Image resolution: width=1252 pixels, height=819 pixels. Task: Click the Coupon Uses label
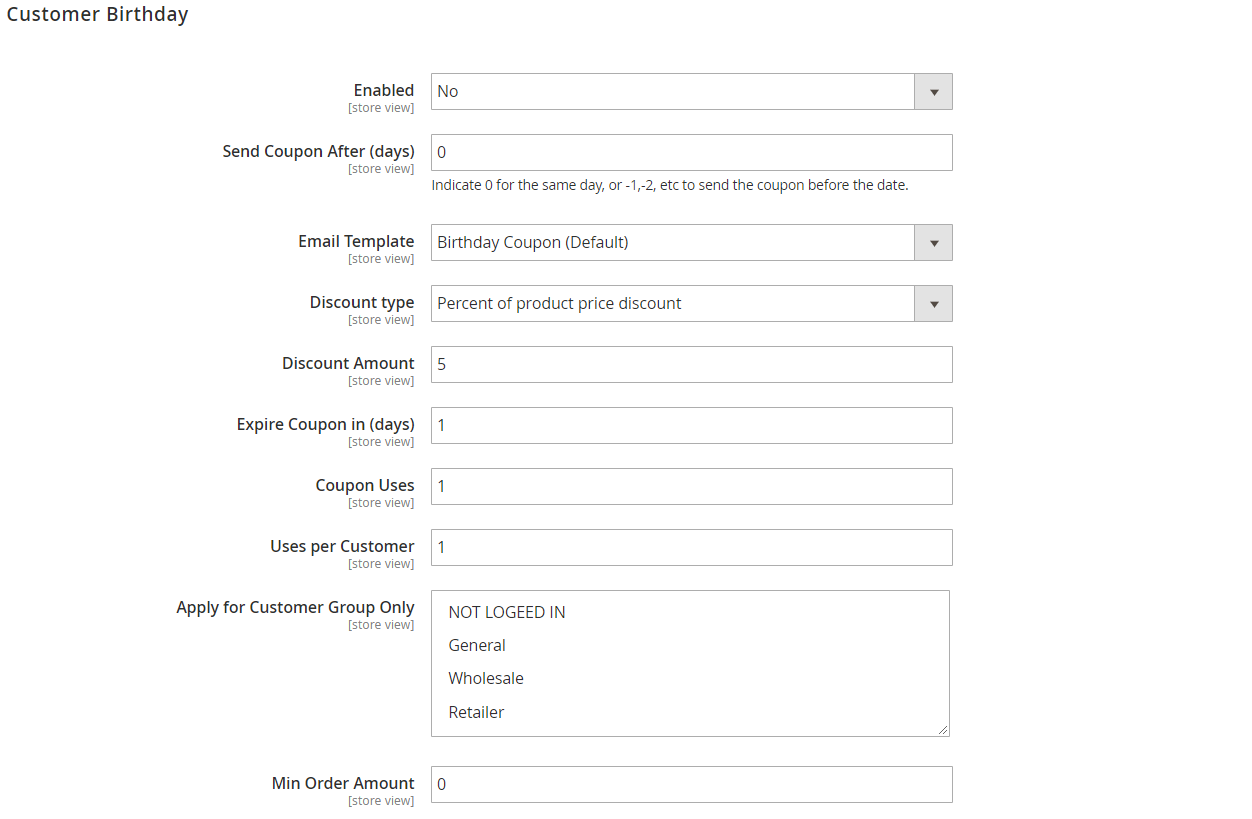pyautogui.click(x=365, y=485)
